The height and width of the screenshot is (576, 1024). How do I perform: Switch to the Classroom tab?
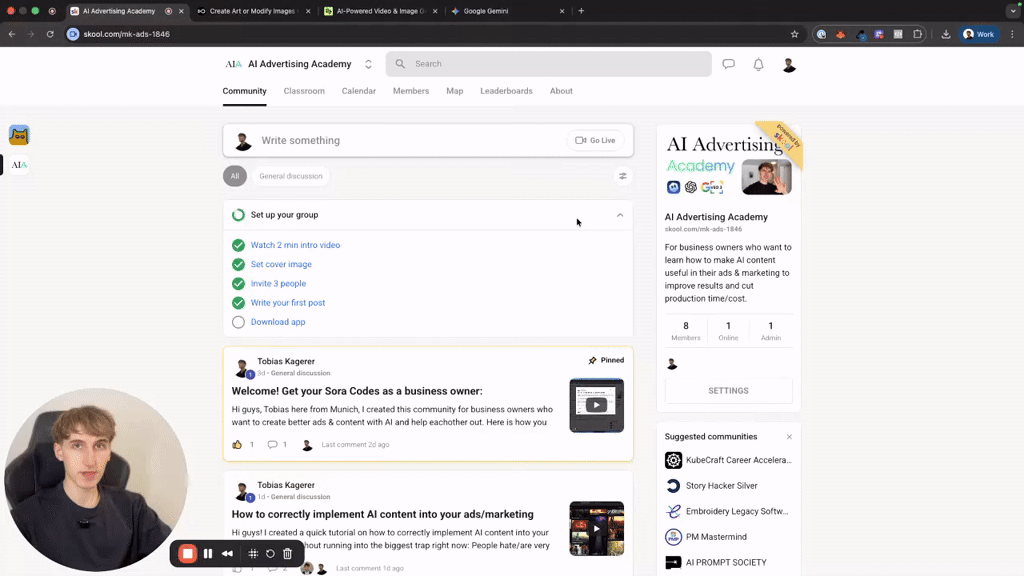tap(304, 91)
